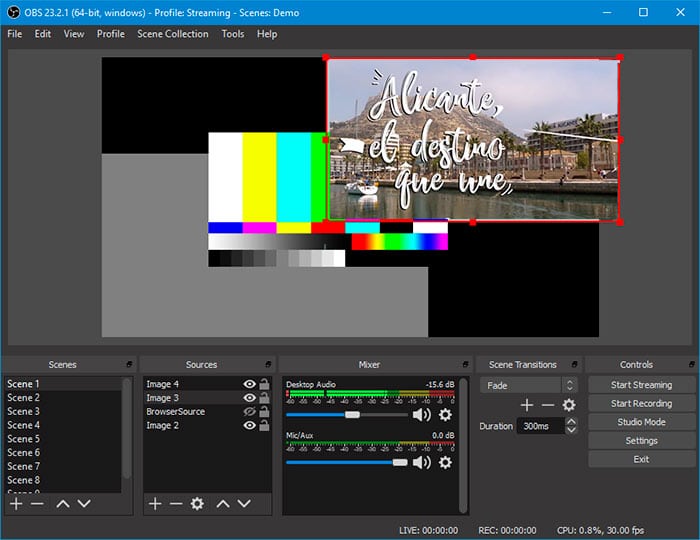Enable Studio Mode

[x=642, y=422]
